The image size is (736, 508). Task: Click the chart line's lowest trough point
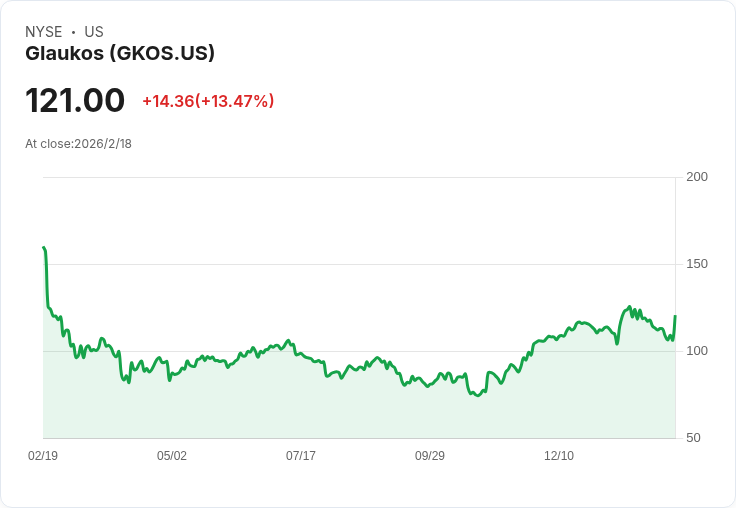click(x=478, y=396)
